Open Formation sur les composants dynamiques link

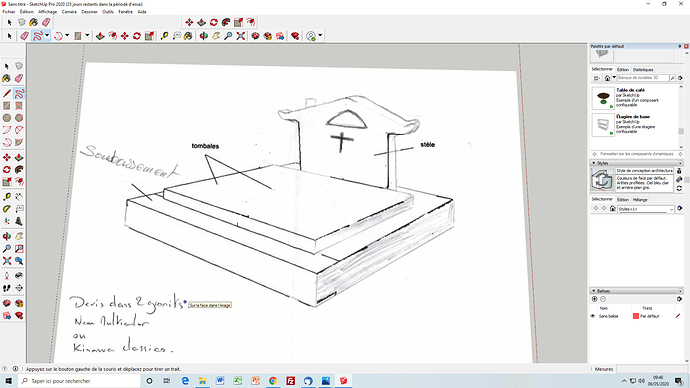tap(636, 154)
